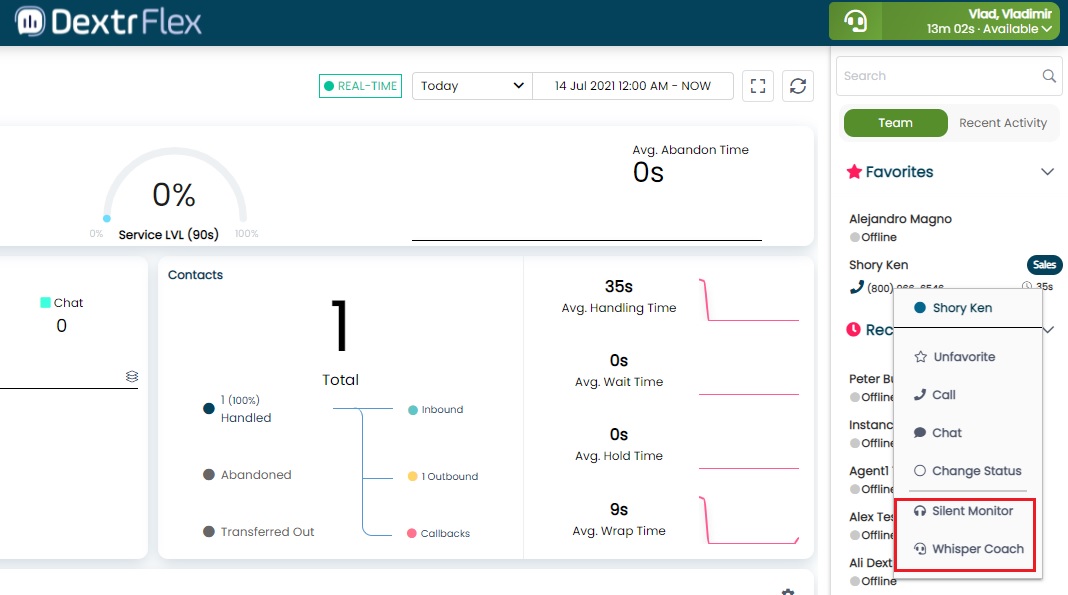This screenshot has width=1068, height=595.
Task: Click the Avg. Hold Time value
Action: point(618,435)
